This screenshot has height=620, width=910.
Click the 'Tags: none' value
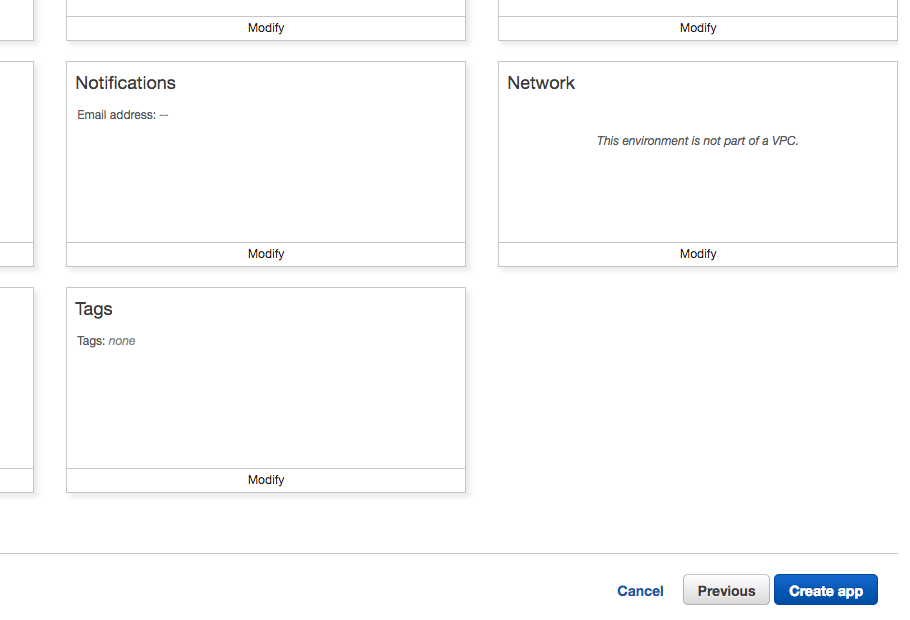pyautogui.click(x=106, y=341)
